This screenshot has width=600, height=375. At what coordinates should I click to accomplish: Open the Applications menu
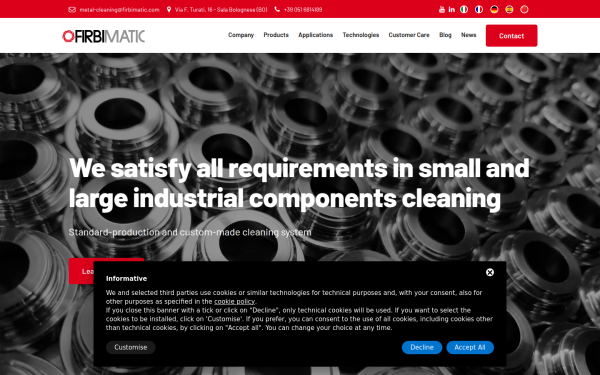(315, 35)
